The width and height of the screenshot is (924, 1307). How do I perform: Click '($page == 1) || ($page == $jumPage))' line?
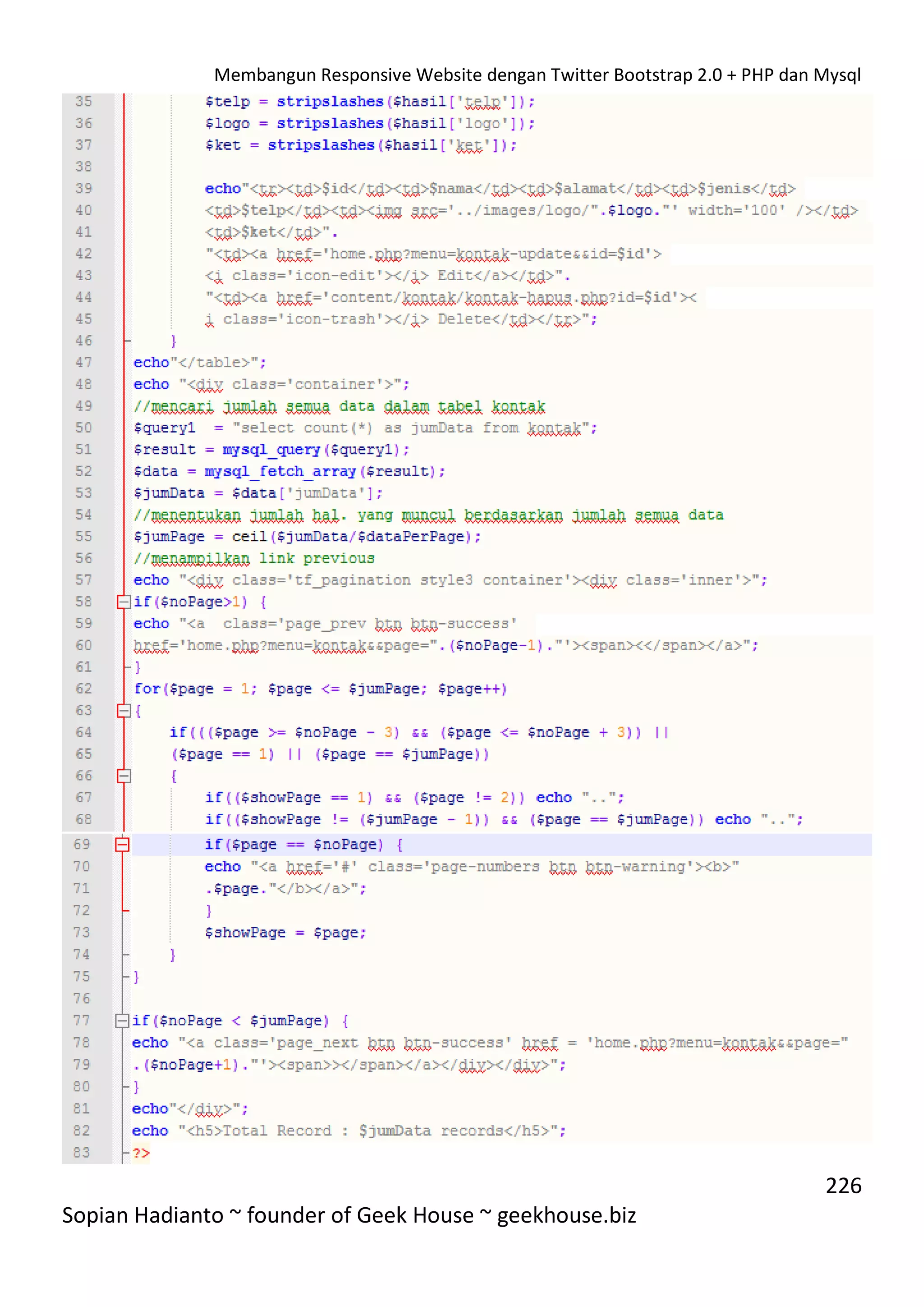click(x=329, y=754)
